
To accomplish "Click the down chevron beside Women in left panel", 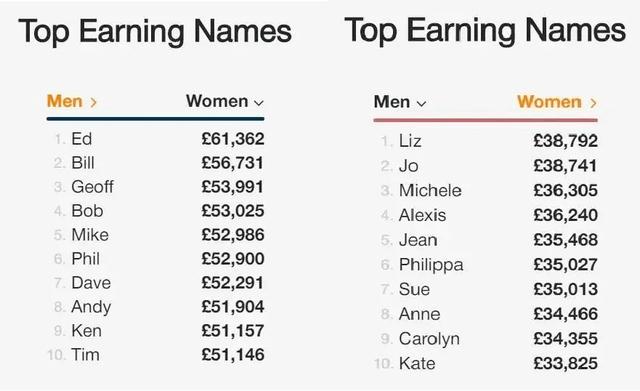I will coord(259,103).
